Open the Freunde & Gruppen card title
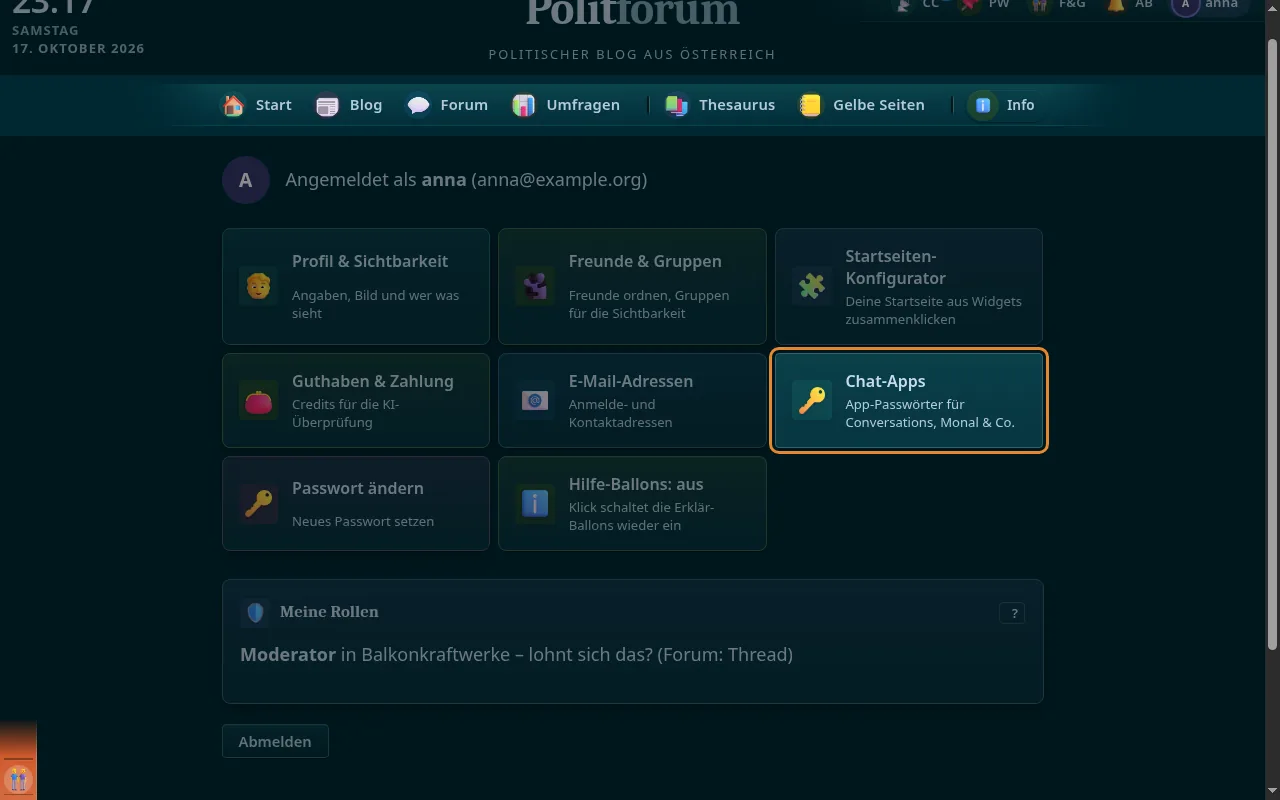This screenshot has height=800, width=1280. [645, 261]
